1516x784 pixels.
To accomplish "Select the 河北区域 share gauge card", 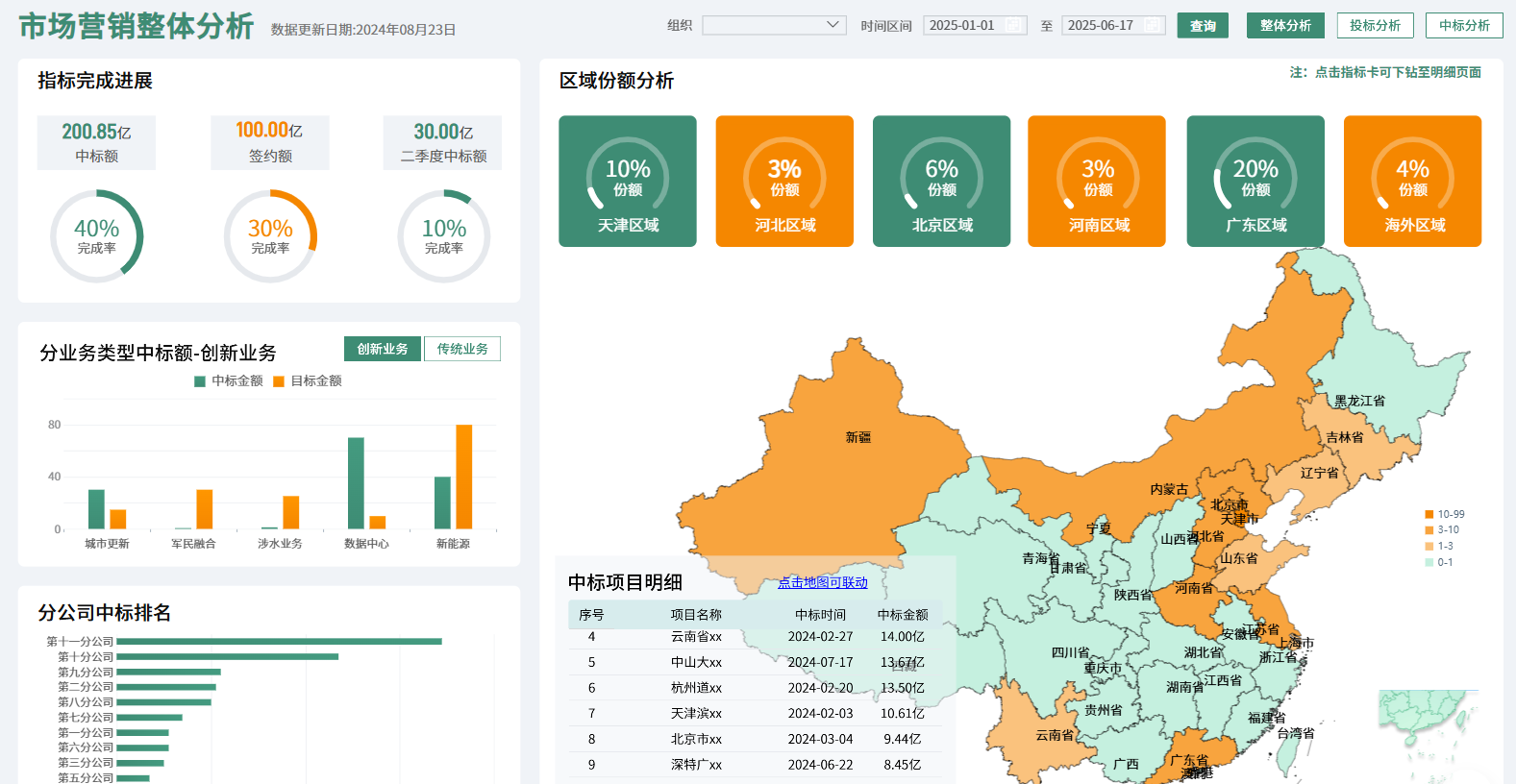I will pos(784,182).
